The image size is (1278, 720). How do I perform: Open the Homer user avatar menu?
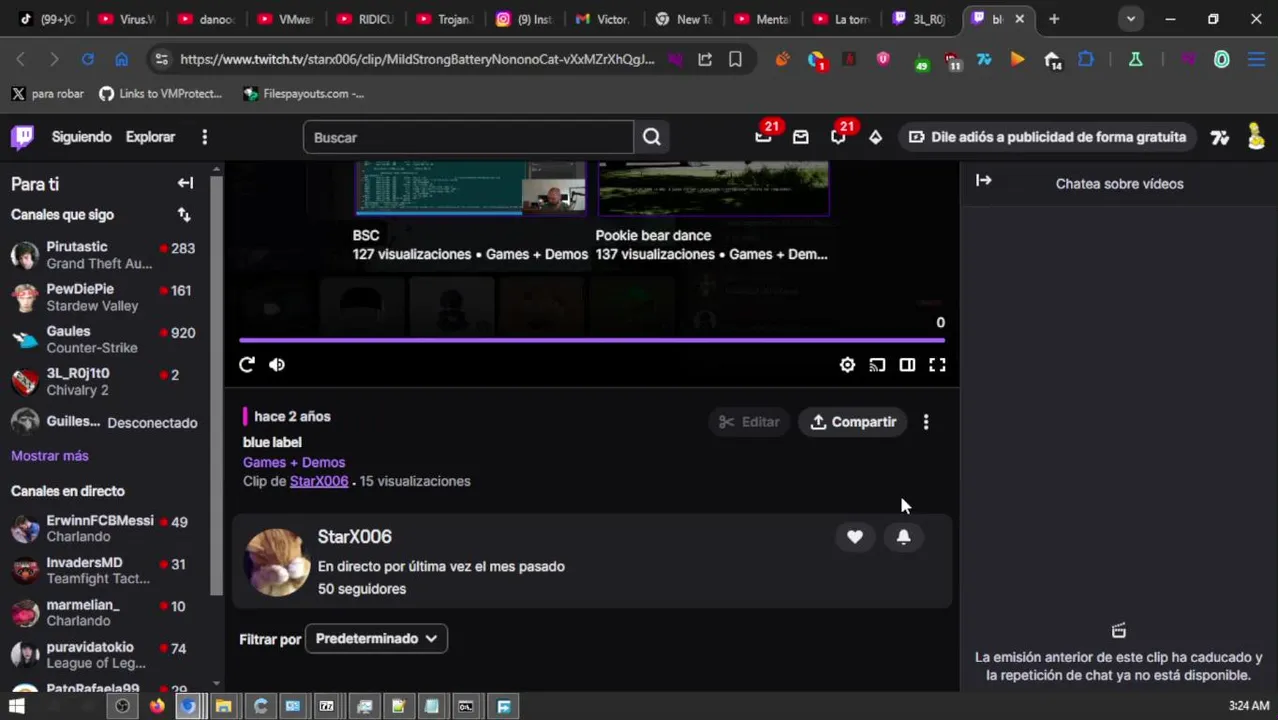pyautogui.click(x=1255, y=137)
